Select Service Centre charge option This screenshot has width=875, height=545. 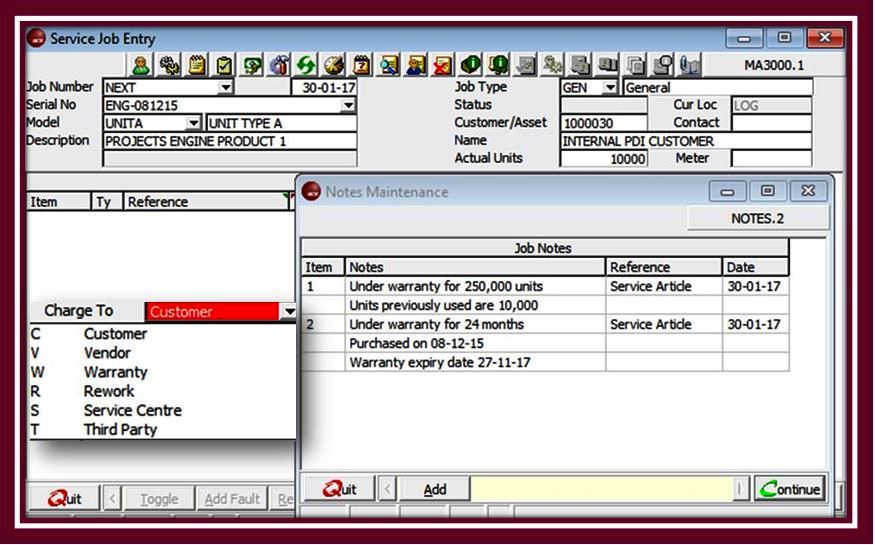pyautogui.click(x=132, y=411)
